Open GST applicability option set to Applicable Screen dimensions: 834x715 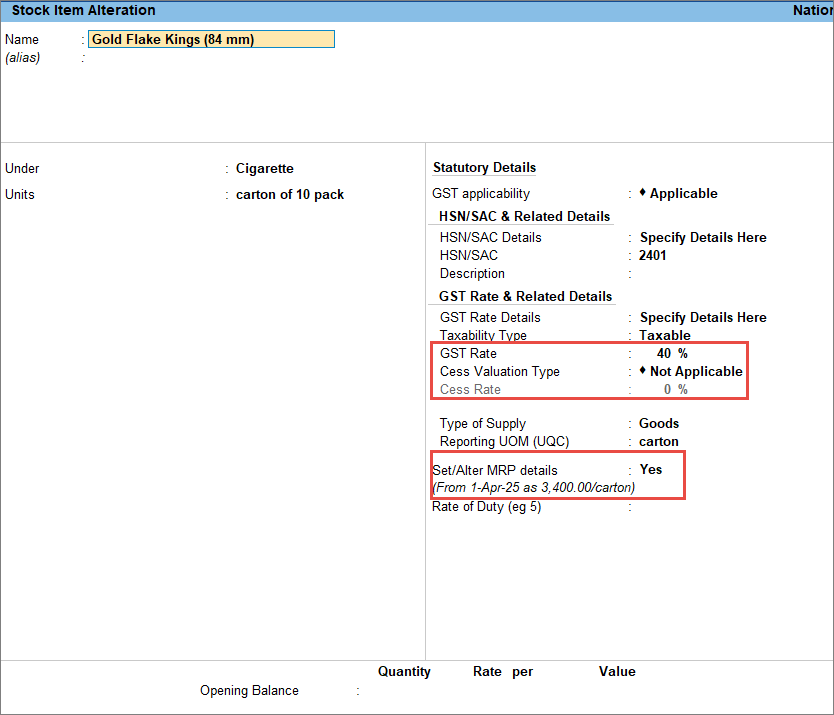click(683, 194)
